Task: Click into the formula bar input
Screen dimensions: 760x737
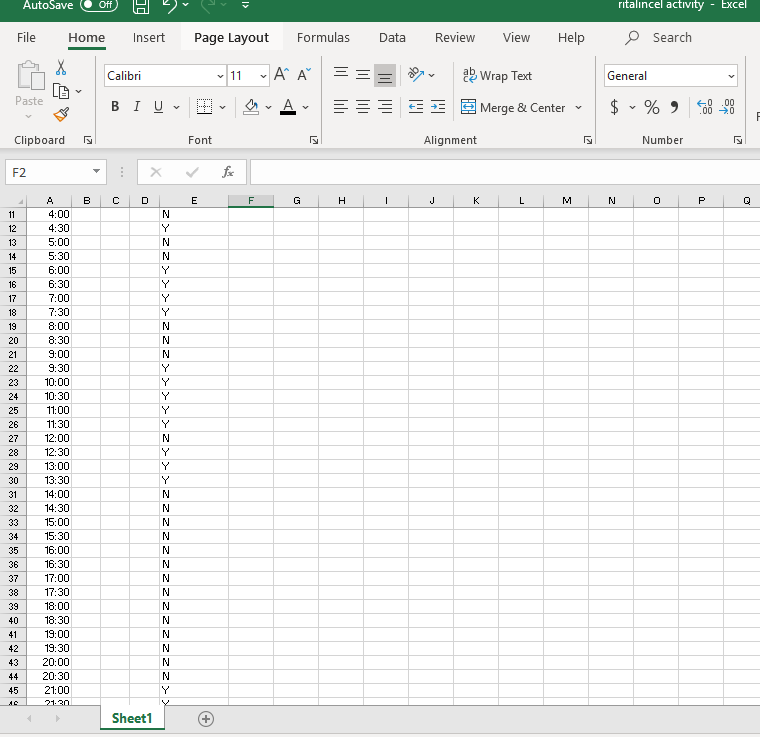Action: coord(505,172)
